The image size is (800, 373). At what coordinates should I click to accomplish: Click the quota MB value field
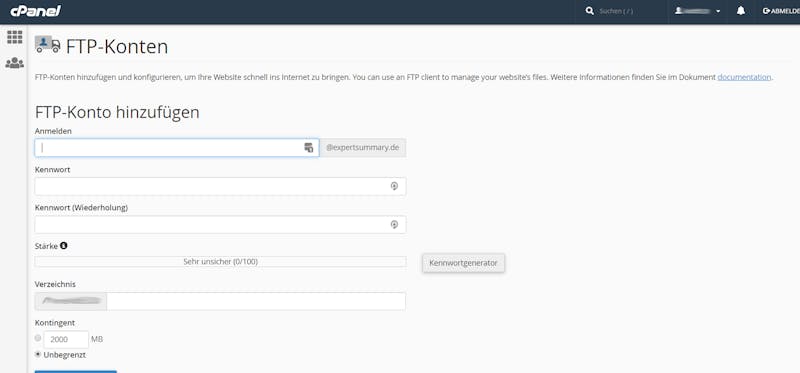pos(66,339)
